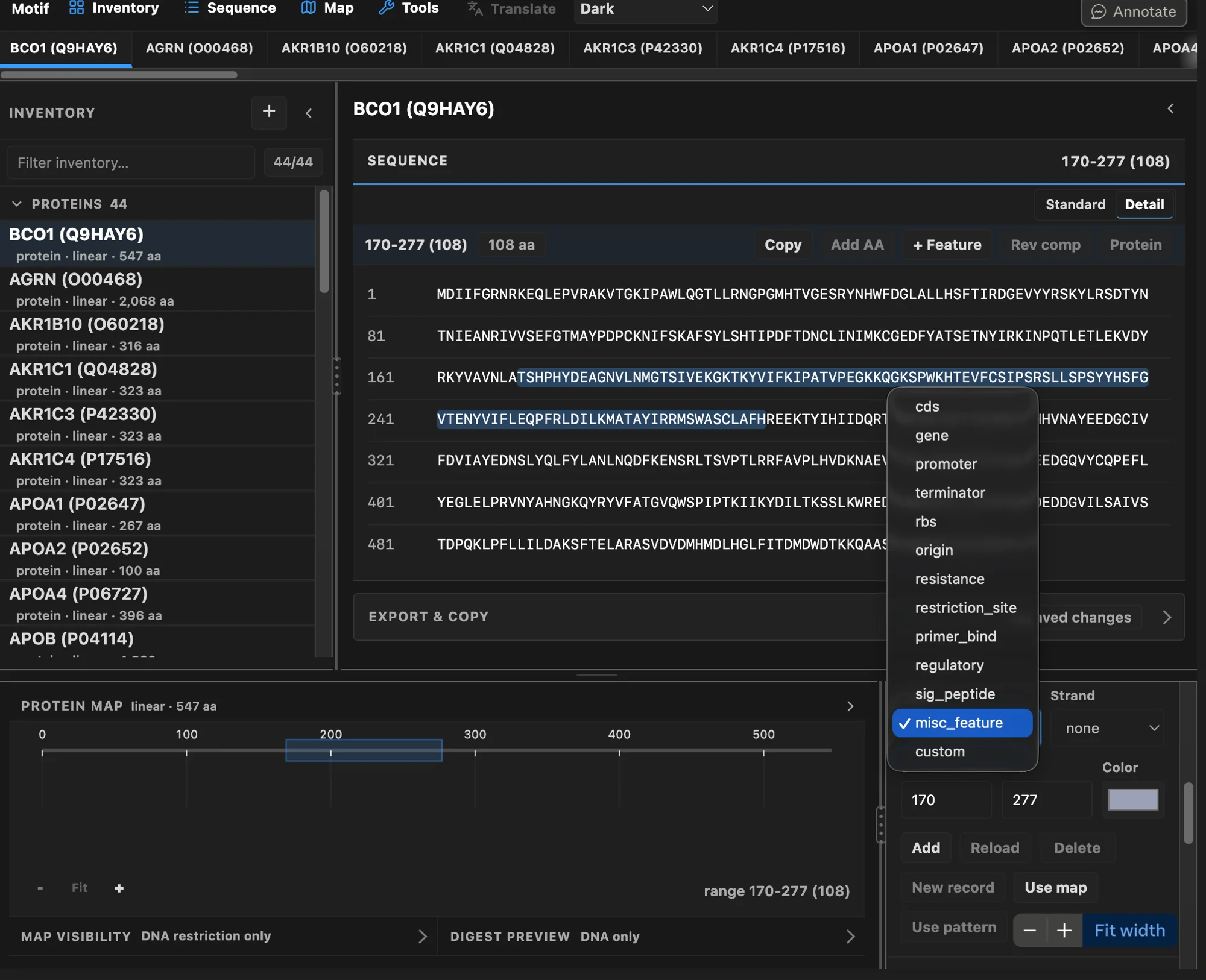Zoom out protein map with minus
The image size is (1206, 980).
pos(40,888)
